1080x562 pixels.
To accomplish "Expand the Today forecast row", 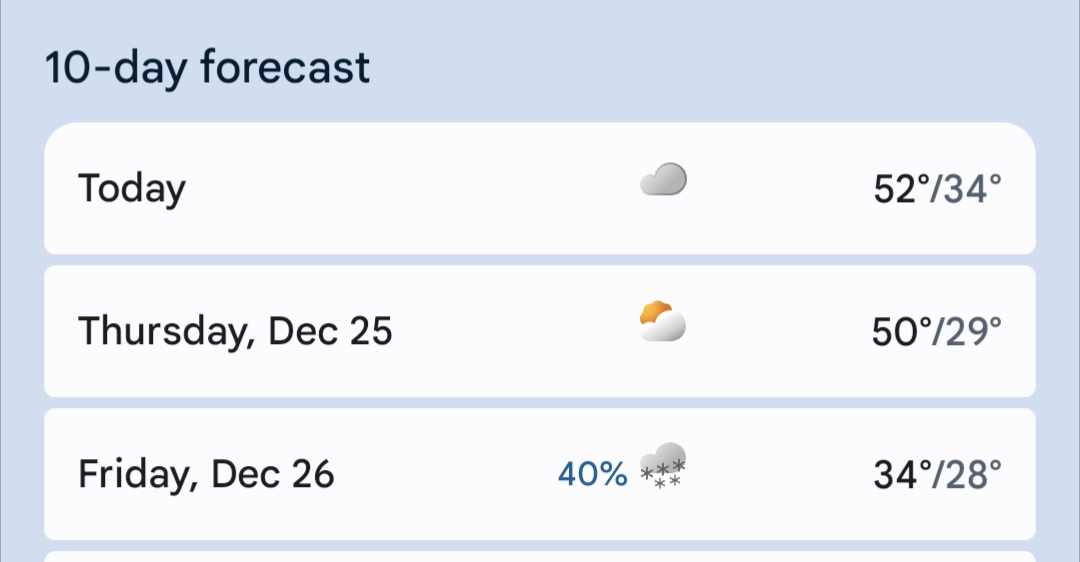I will coord(400,189).
